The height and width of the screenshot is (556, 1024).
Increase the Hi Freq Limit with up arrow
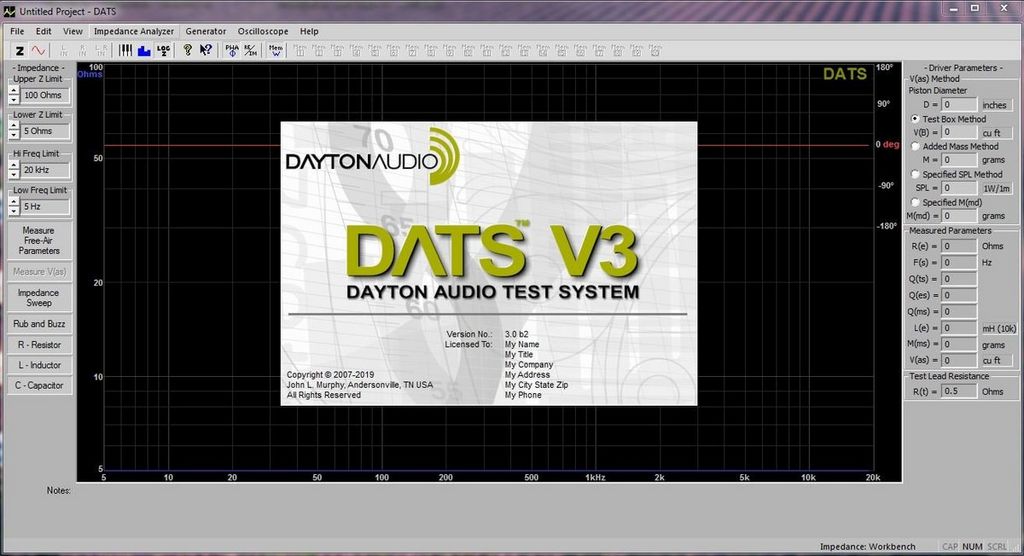tap(14, 165)
